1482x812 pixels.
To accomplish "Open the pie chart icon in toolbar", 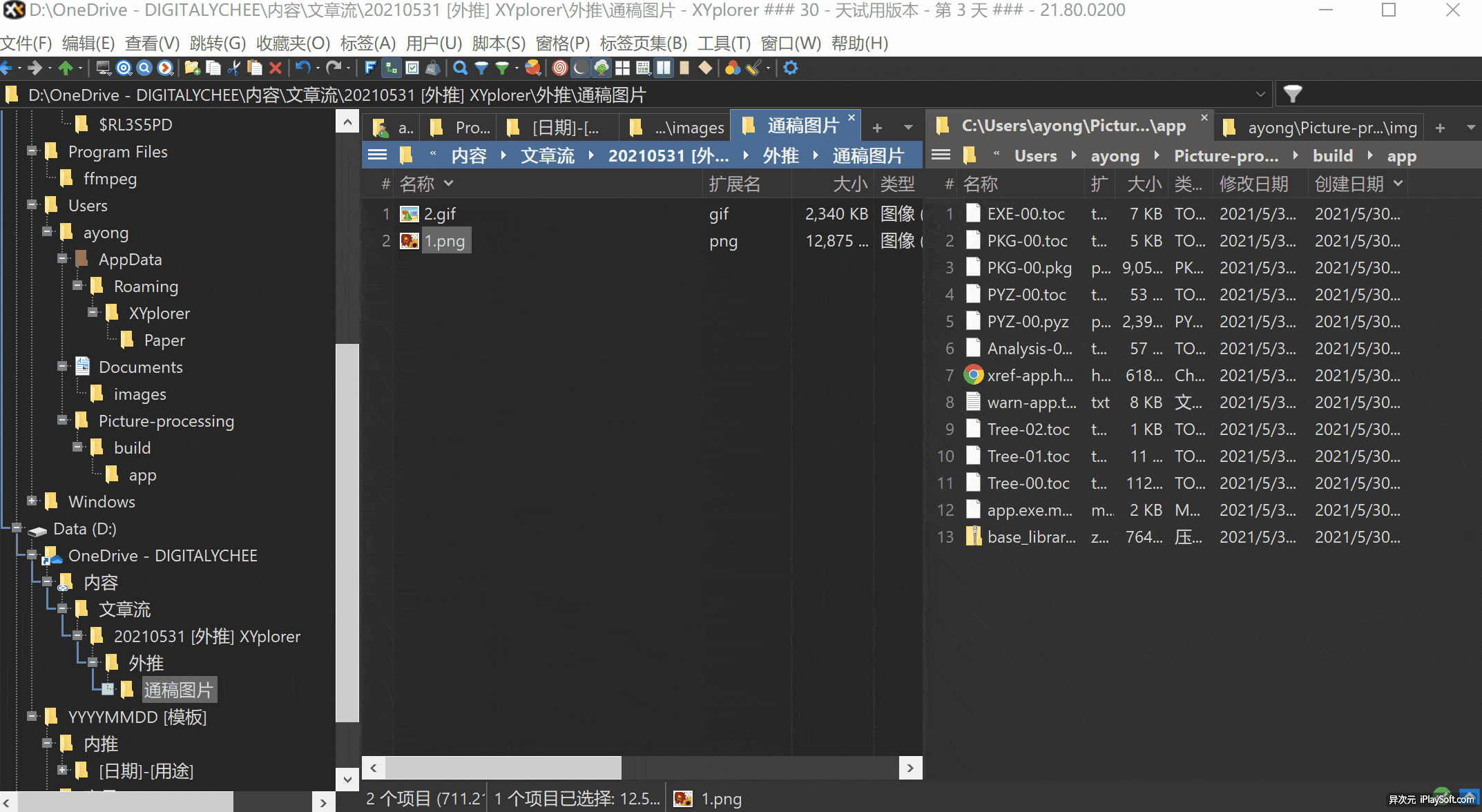I will point(532,68).
